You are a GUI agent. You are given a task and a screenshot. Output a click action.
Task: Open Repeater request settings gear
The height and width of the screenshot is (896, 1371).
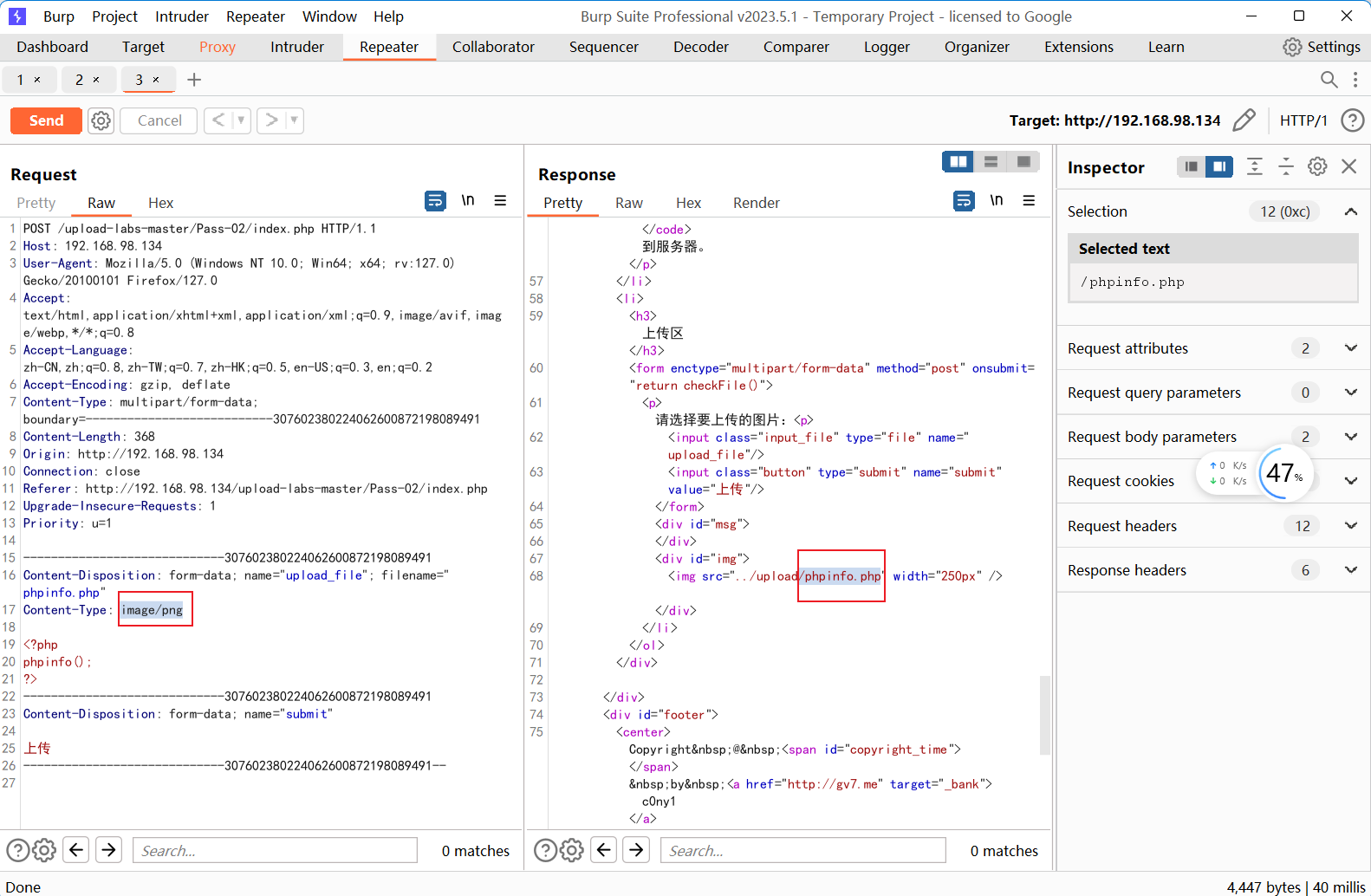pyautogui.click(x=101, y=120)
